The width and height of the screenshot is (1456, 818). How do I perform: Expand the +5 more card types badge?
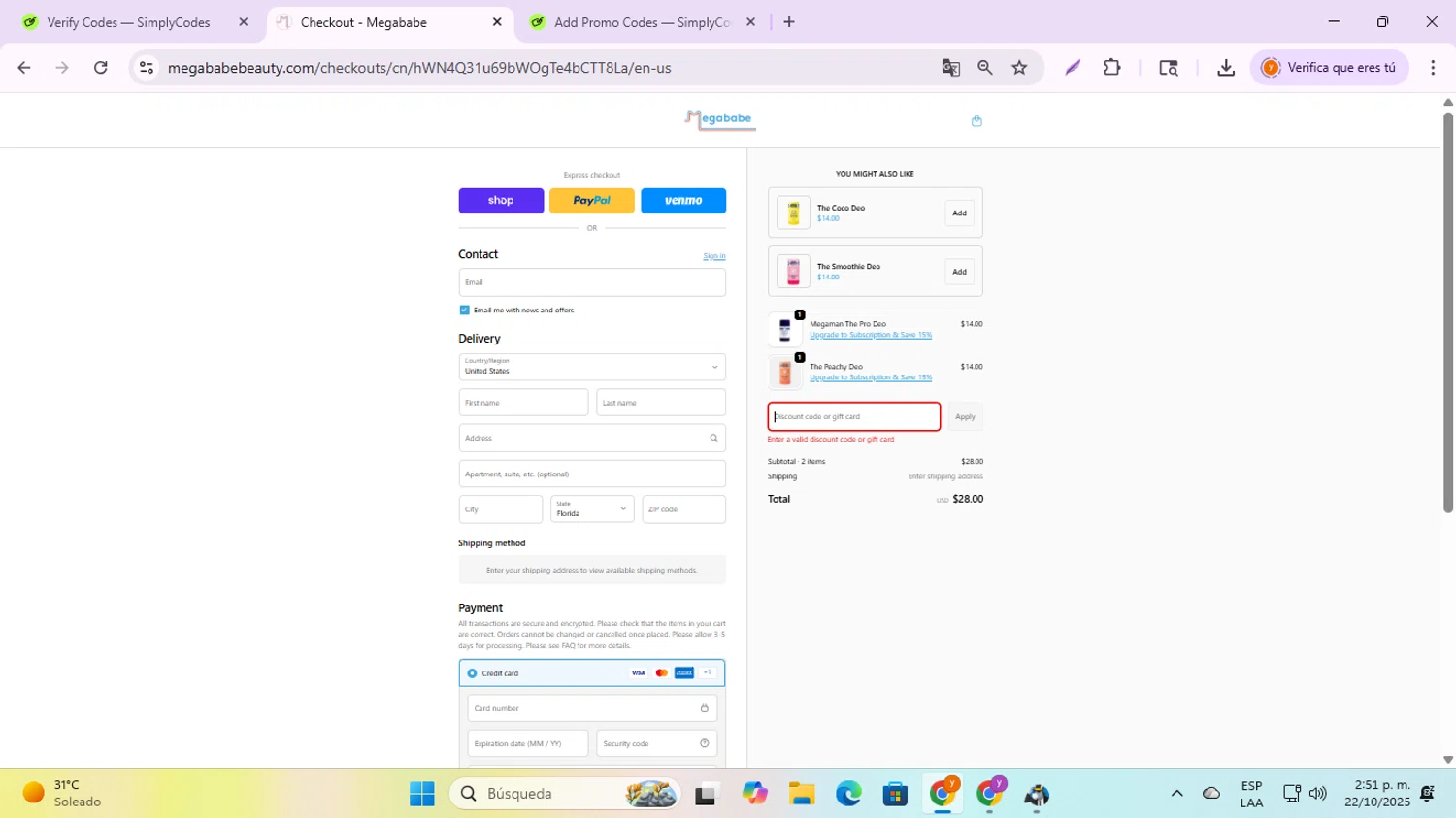point(708,672)
